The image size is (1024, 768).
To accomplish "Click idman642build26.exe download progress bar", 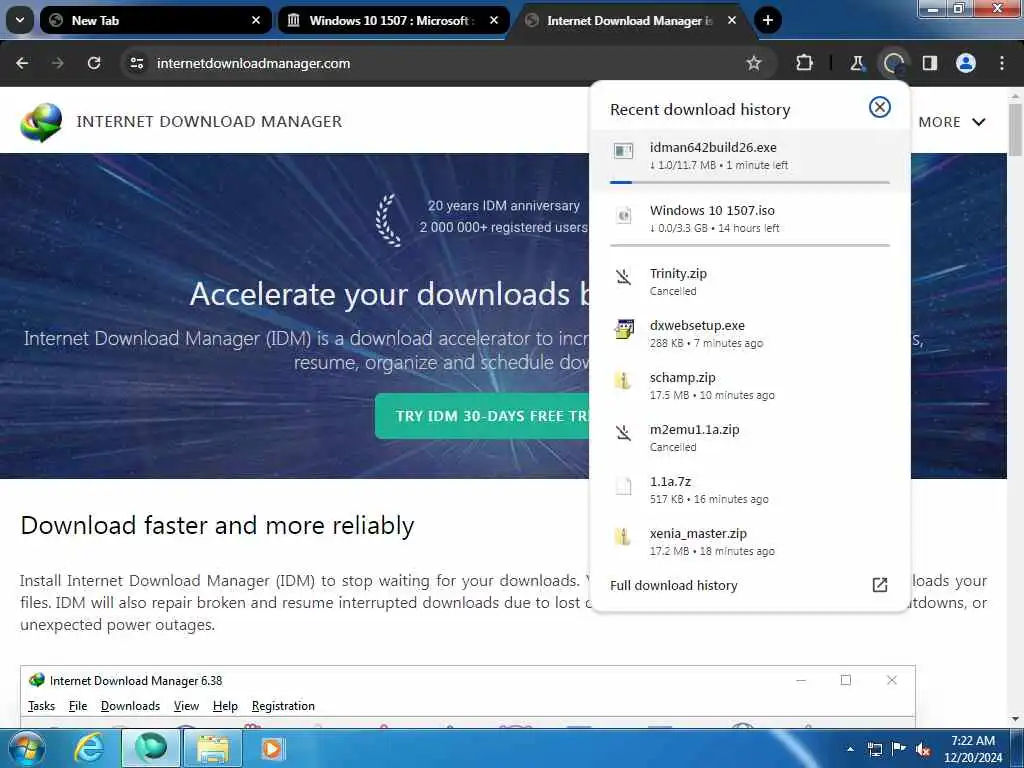I will click(750, 182).
